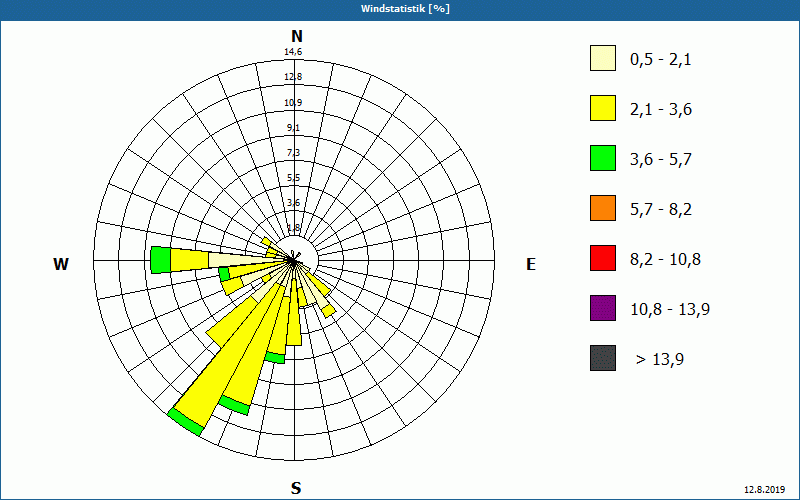800x500 pixels.
Task: Click the radial axis value 5,5
Action: [x=293, y=178]
